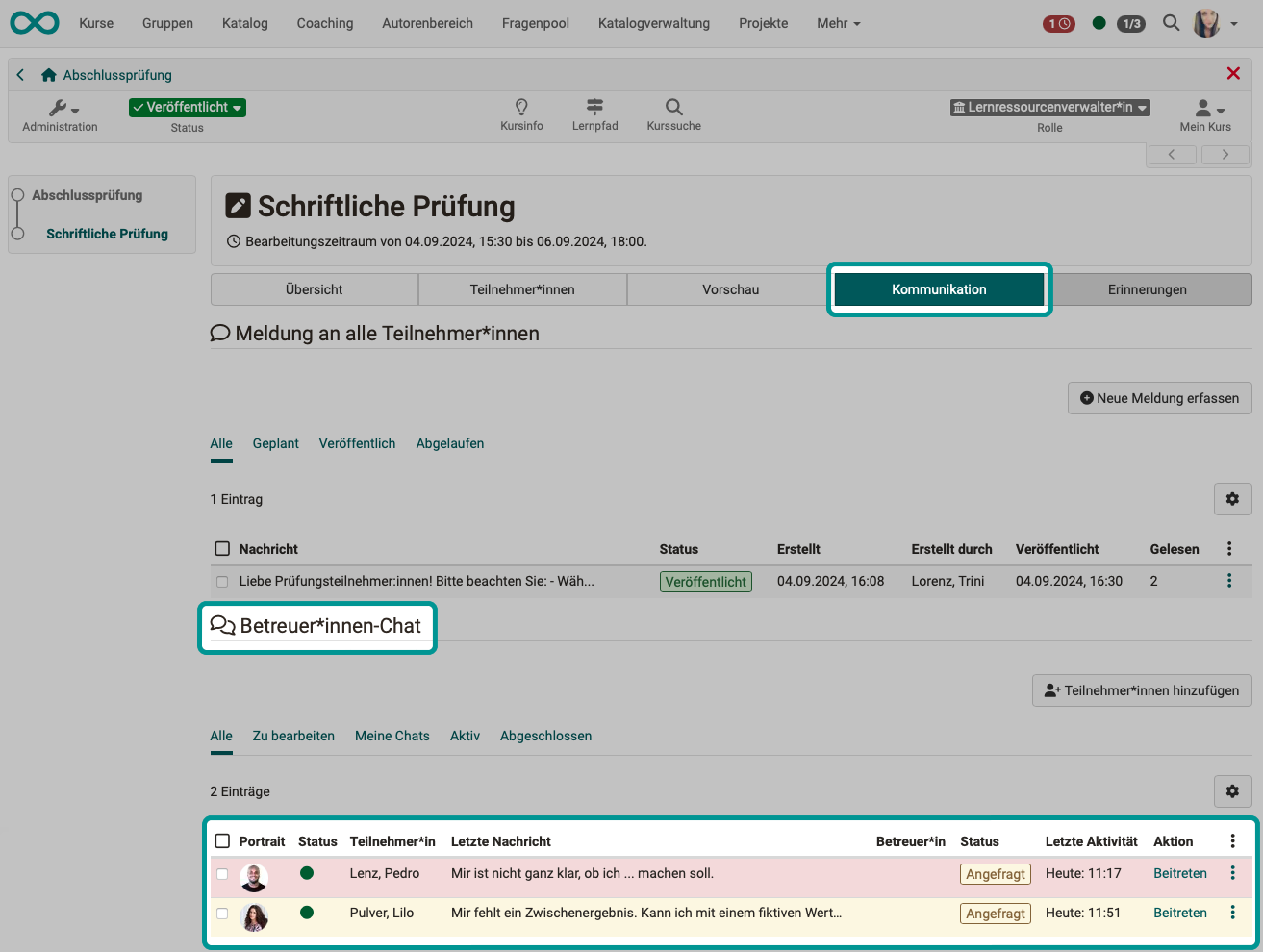Open the Kursinfo lightbulb icon

(x=521, y=107)
